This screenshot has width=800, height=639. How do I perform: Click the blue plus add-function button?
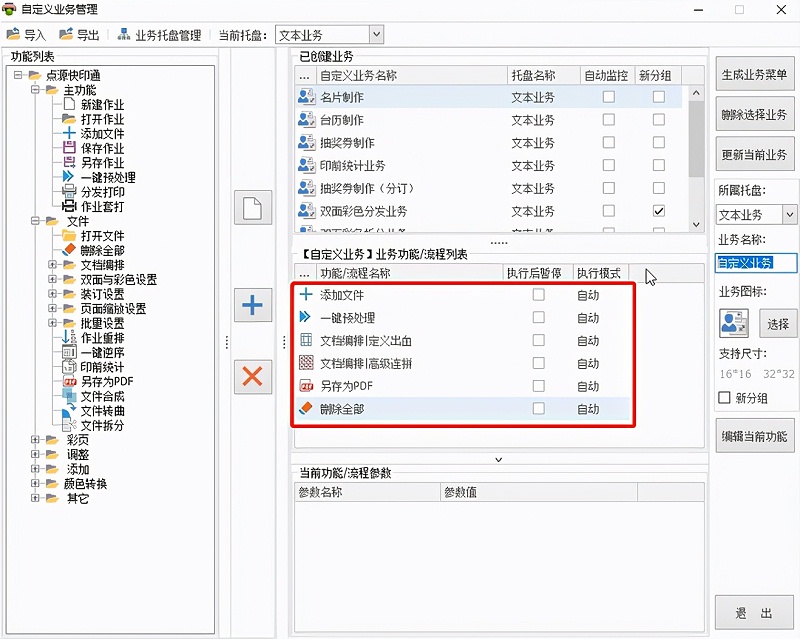(253, 305)
